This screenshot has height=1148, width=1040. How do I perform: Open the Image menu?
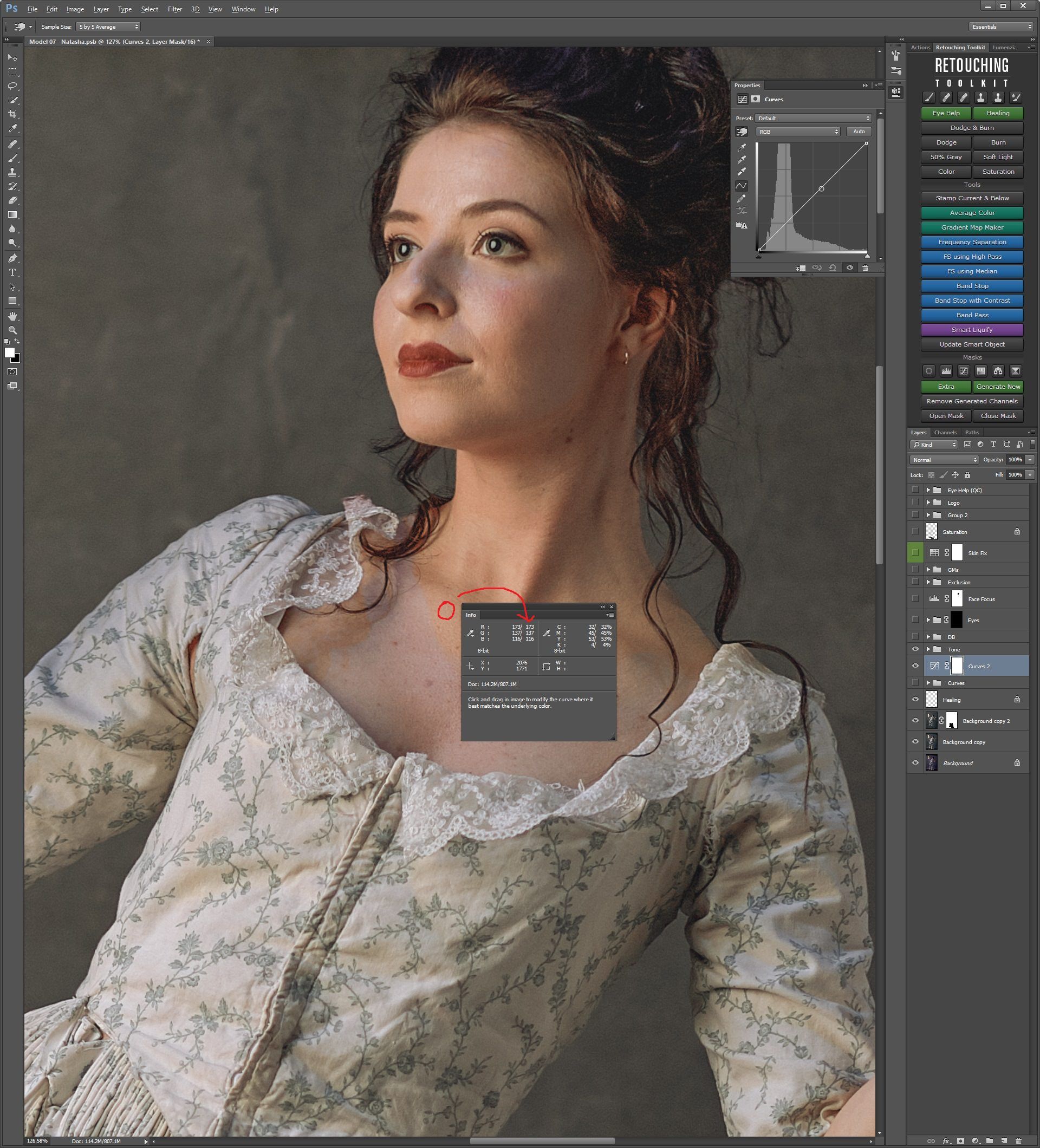[x=75, y=9]
